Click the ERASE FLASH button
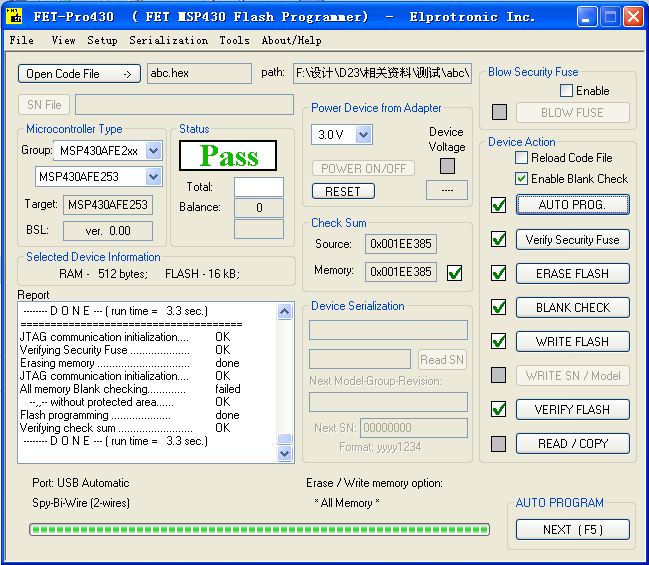 coord(573,274)
